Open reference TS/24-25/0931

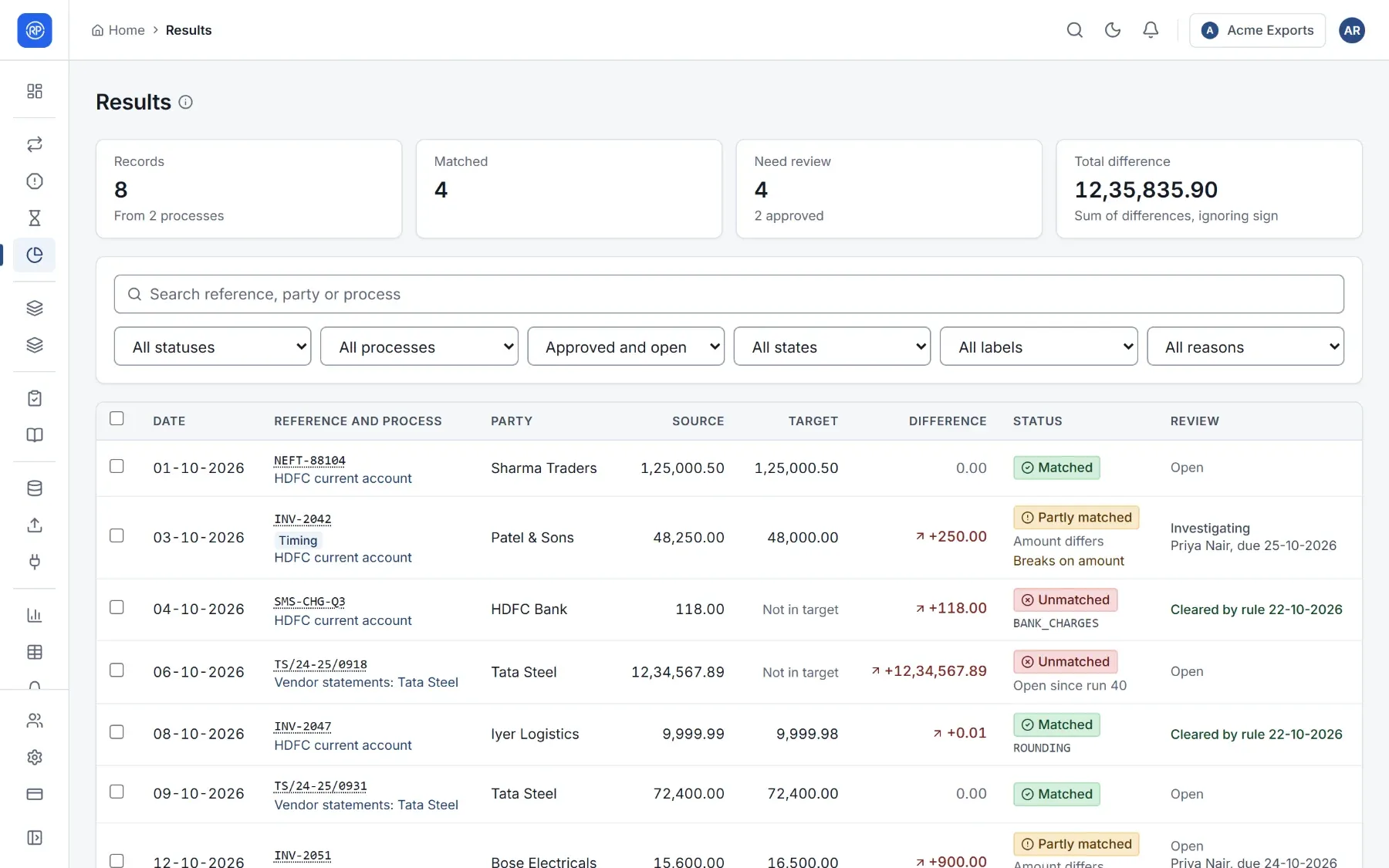(320, 786)
